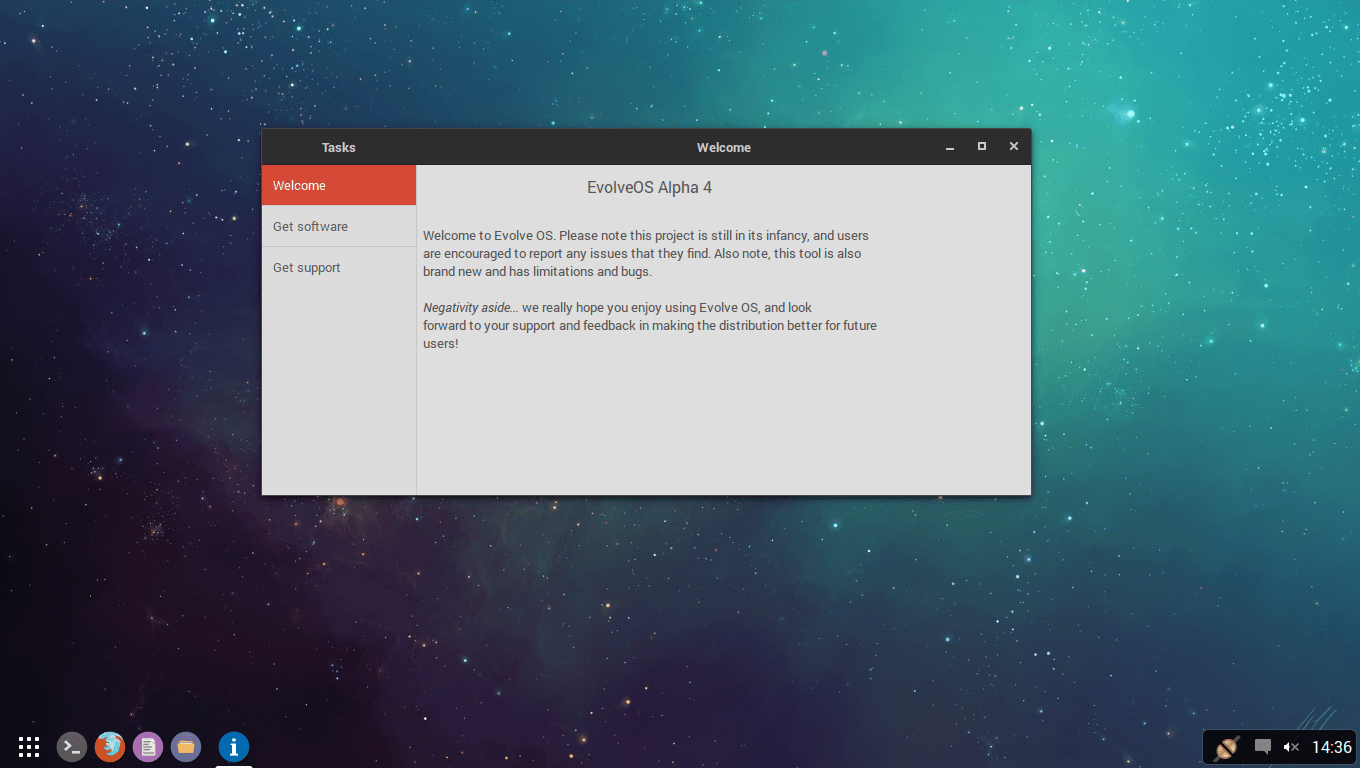Click the Welcome info icon in panel
The height and width of the screenshot is (768, 1360).
click(x=234, y=747)
